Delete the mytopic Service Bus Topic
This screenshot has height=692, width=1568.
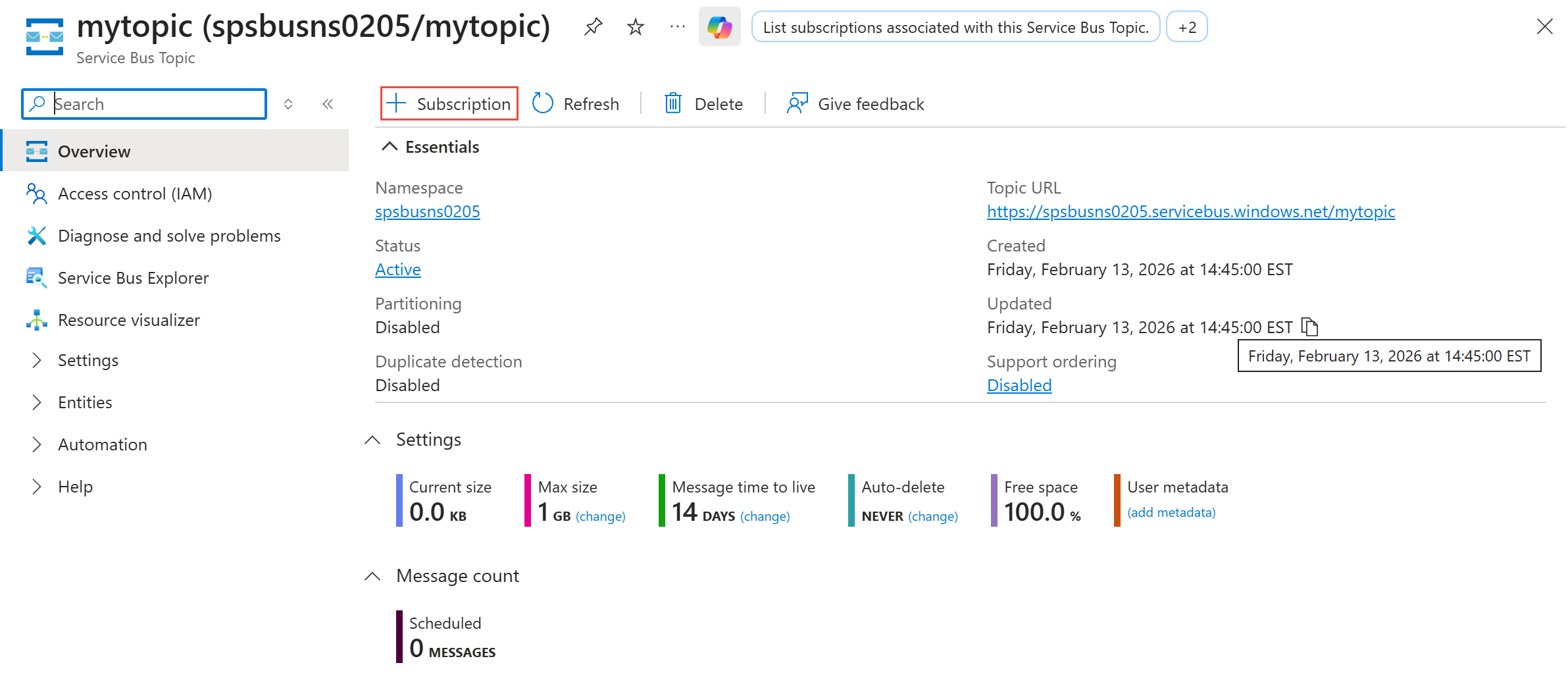703,103
